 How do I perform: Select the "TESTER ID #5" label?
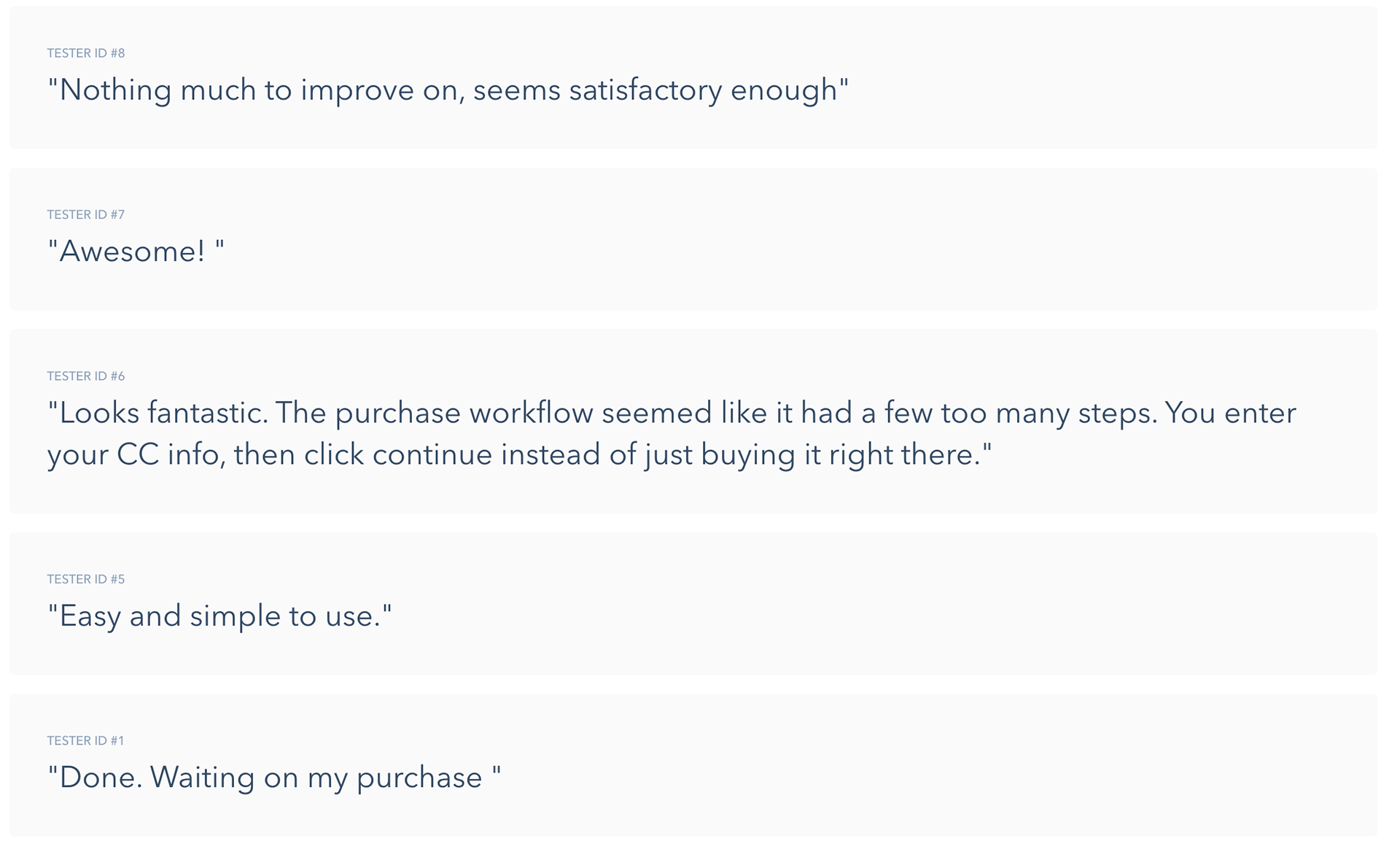(x=86, y=579)
